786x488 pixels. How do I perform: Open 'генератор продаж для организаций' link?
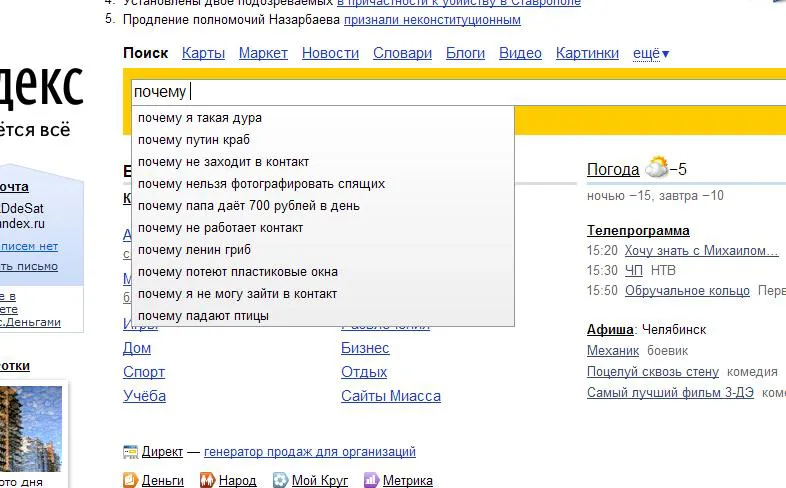click(310, 451)
